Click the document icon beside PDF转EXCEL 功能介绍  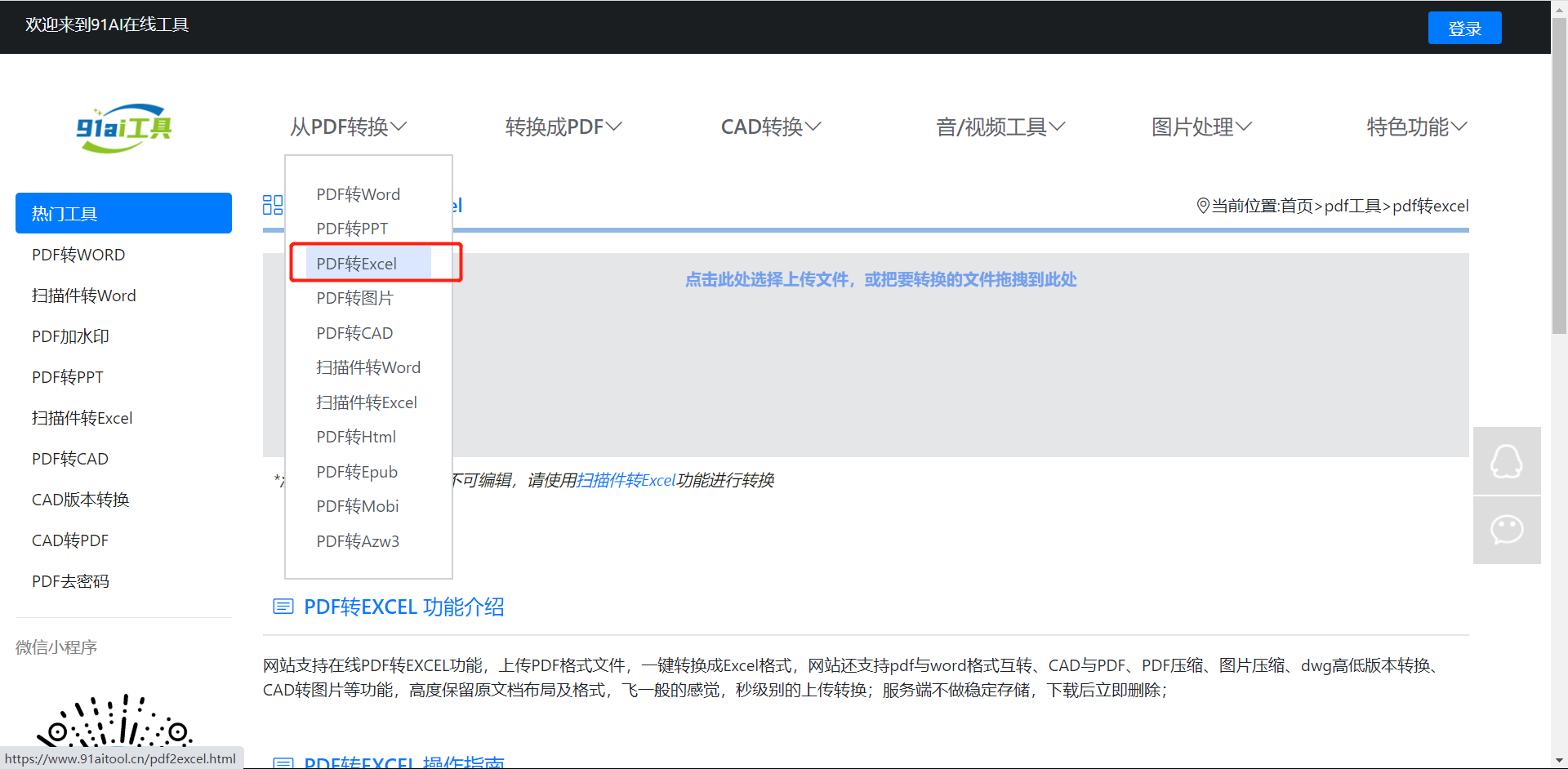tap(283, 607)
